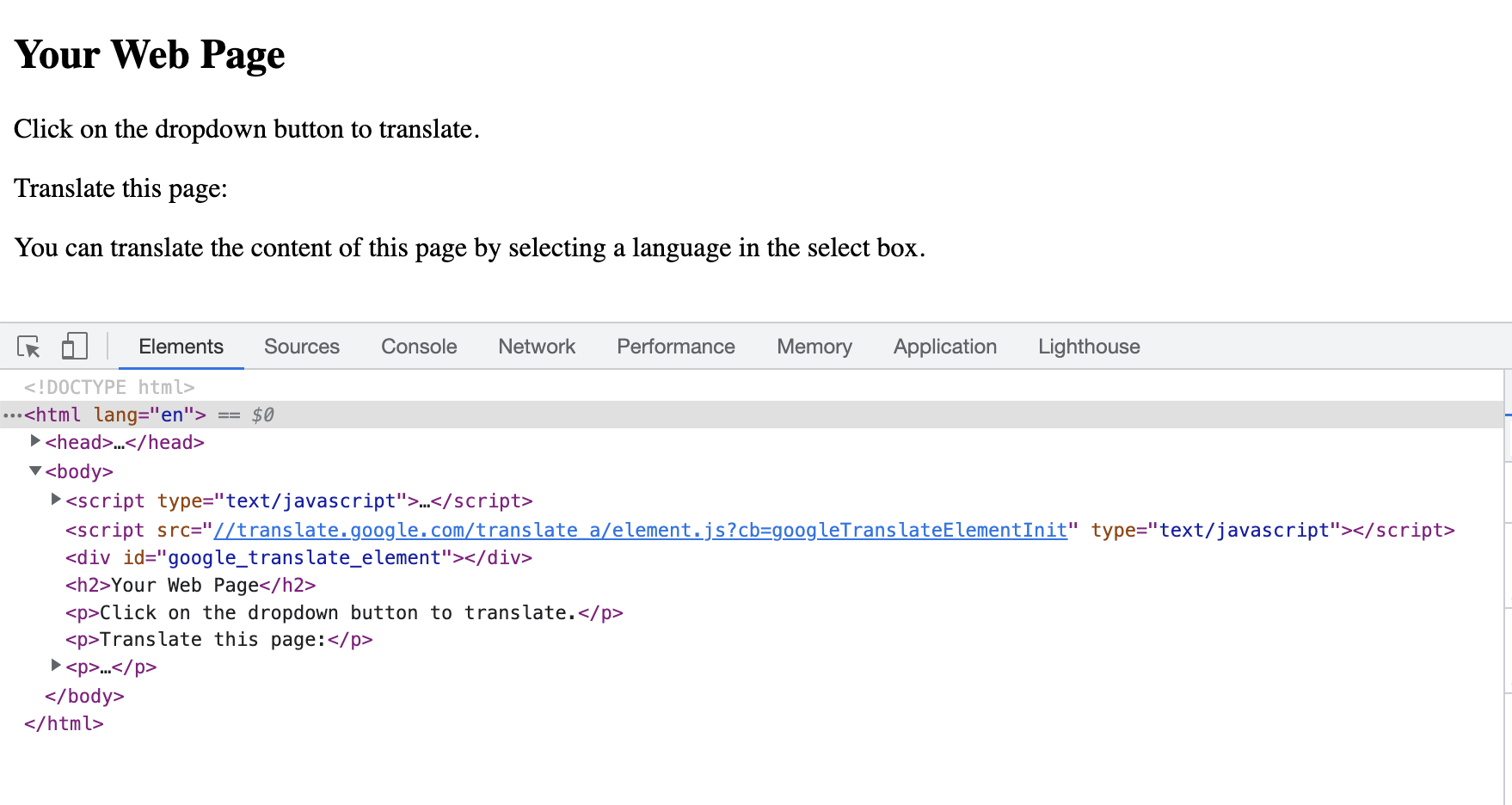Screen dimensions: 1512x805
Task: Open the translate.google.com element.js script link
Action: pyautogui.click(x=641, y=530)
